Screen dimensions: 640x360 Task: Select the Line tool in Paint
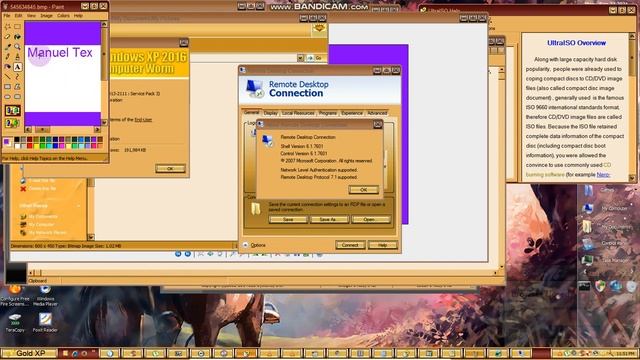[x=8, y=77]
